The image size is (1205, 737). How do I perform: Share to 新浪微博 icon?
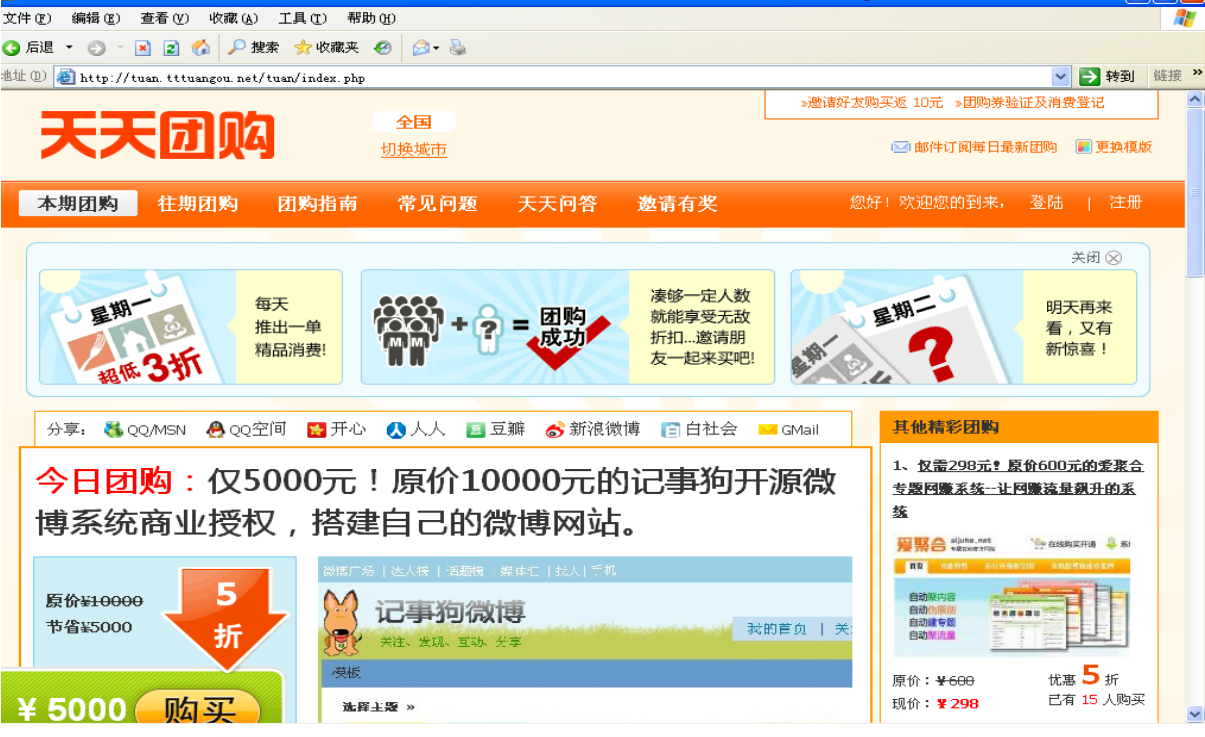click(555, 430)
